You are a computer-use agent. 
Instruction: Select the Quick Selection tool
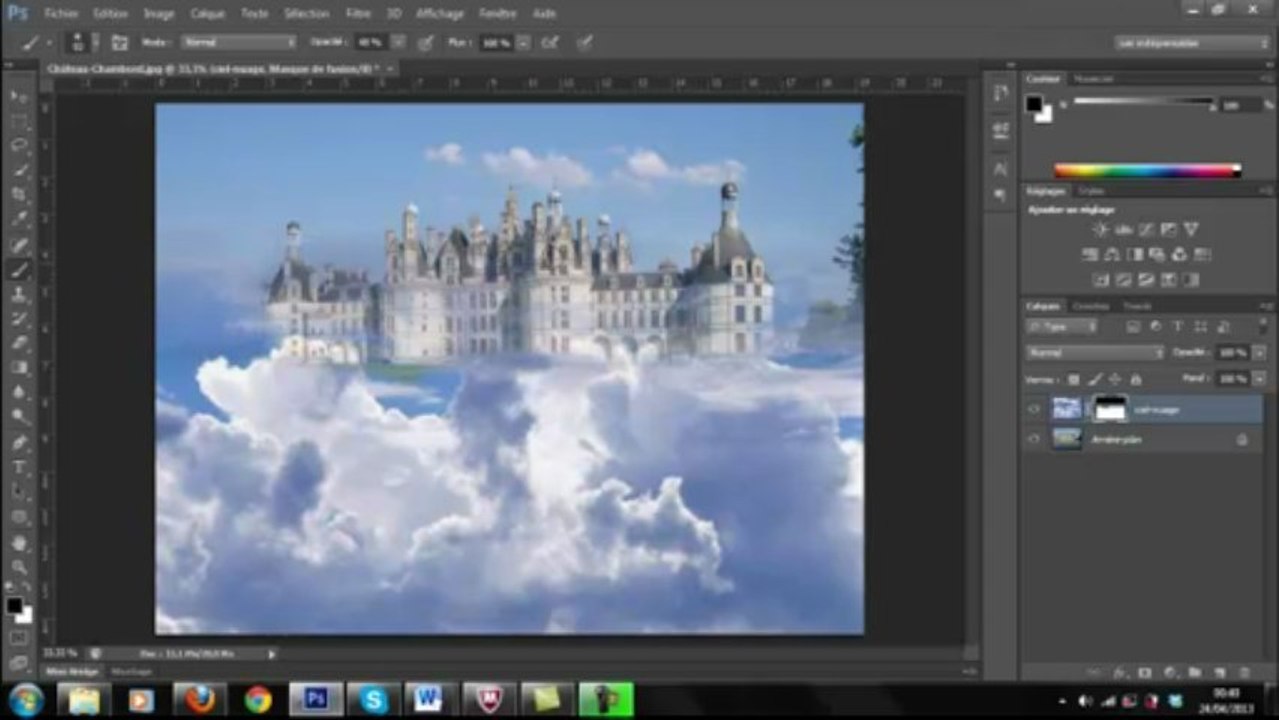(x=19, y=171)
